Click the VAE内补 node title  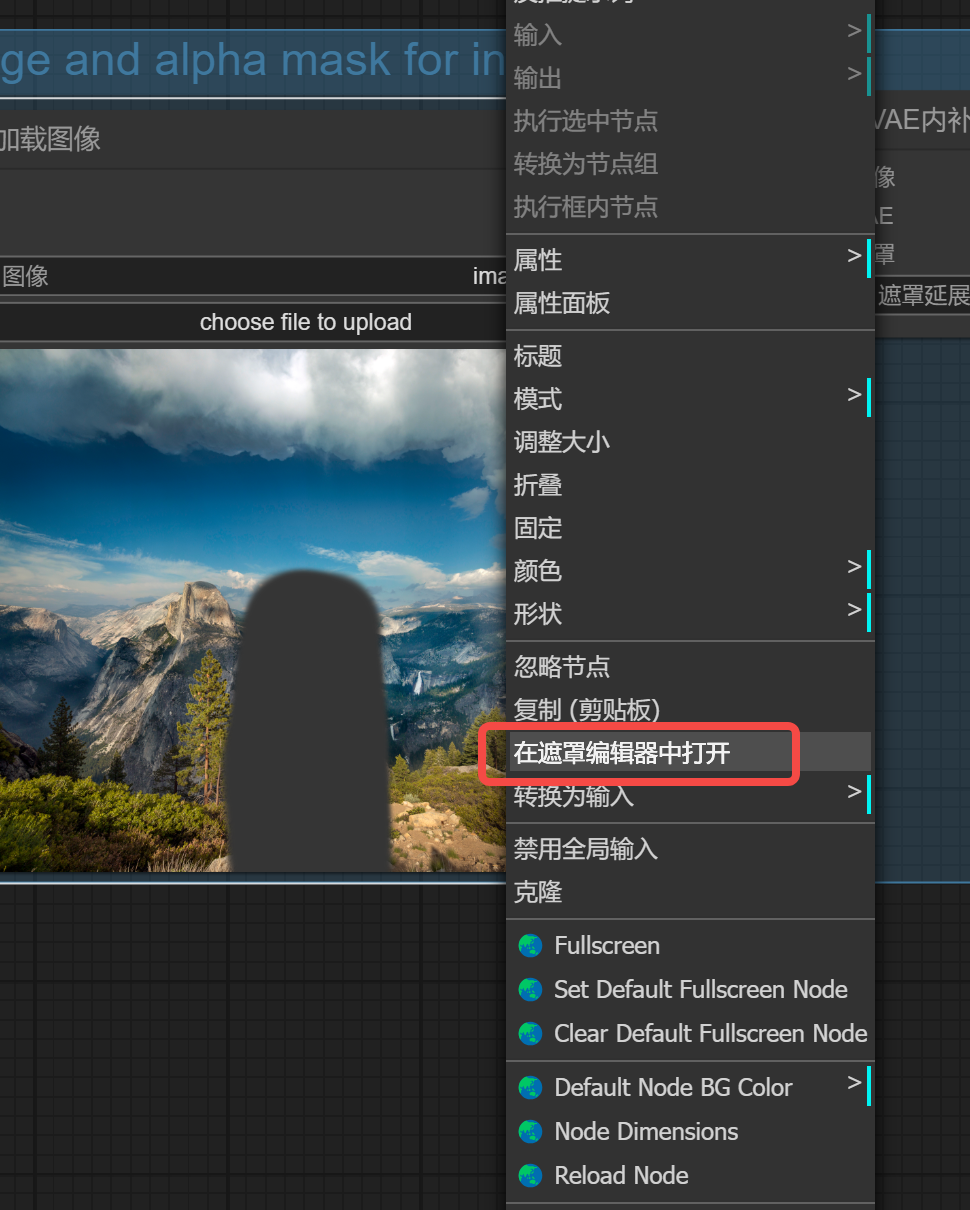922,121
